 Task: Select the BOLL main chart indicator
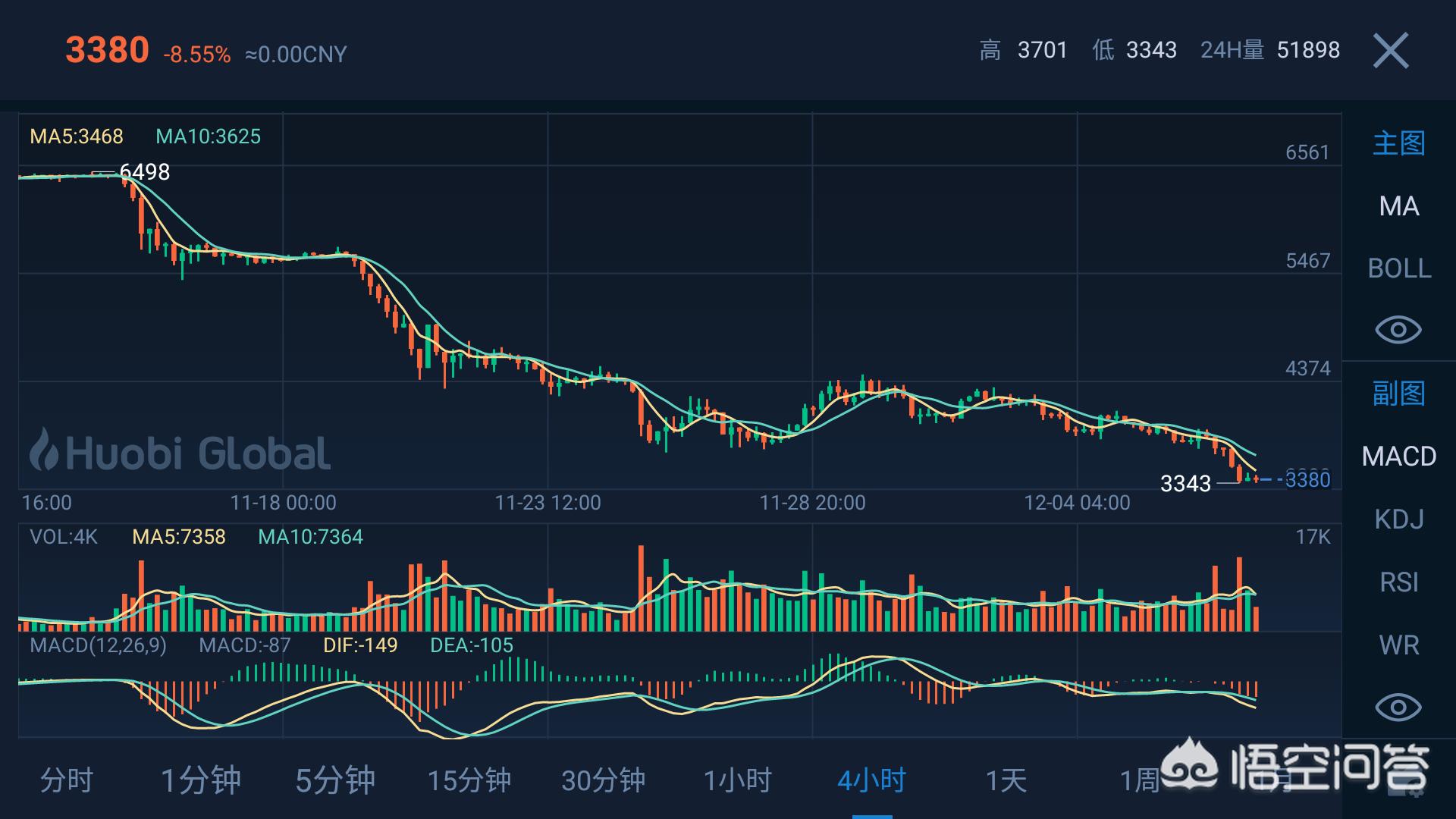(x=1398, y=268)
